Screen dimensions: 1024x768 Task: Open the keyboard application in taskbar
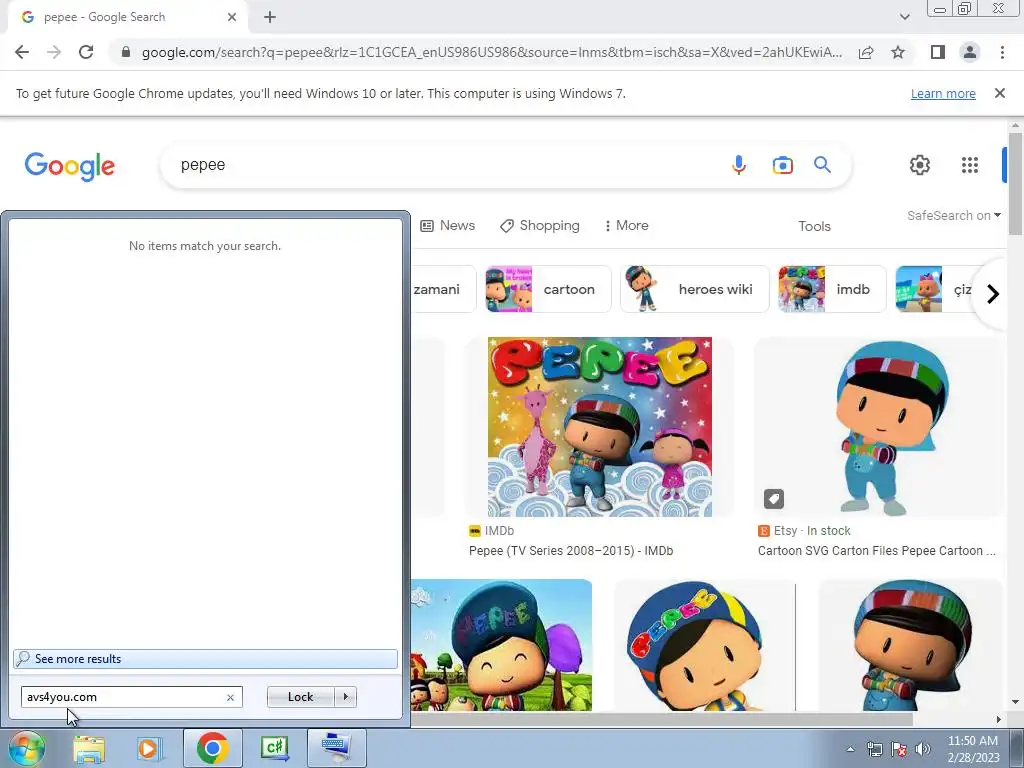336,748
